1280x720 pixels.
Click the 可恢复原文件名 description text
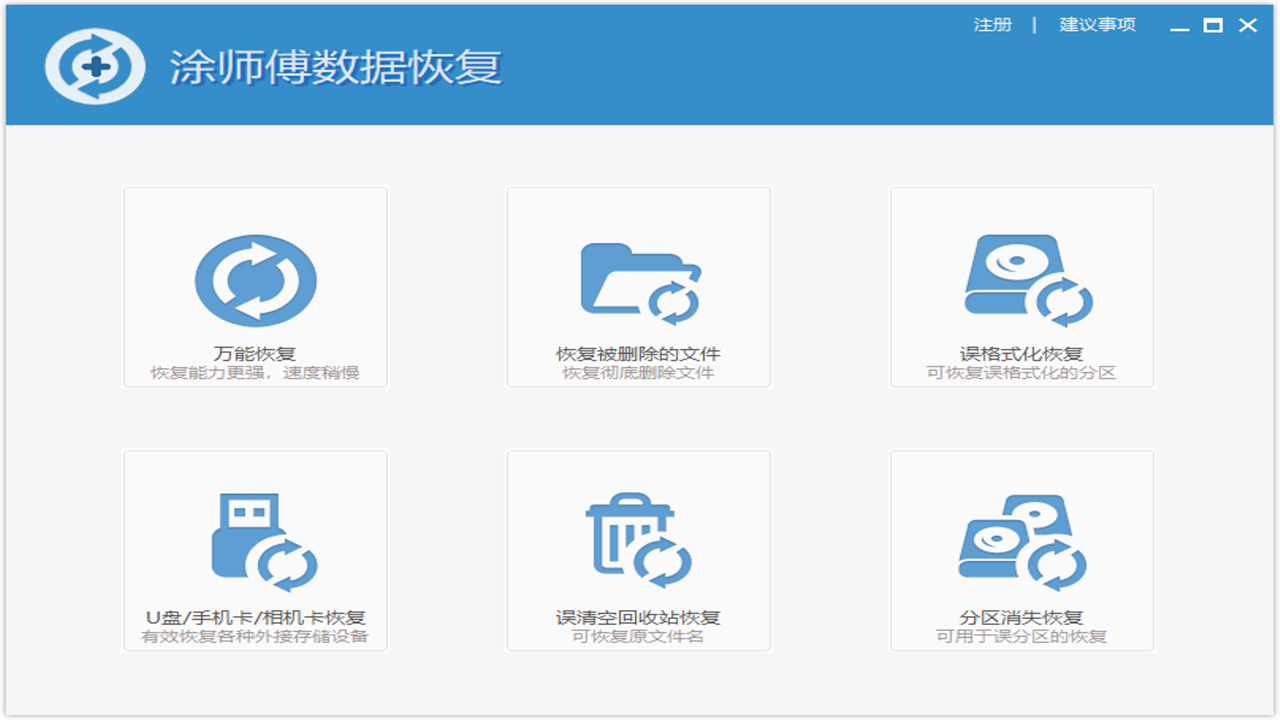pos(638,636)
